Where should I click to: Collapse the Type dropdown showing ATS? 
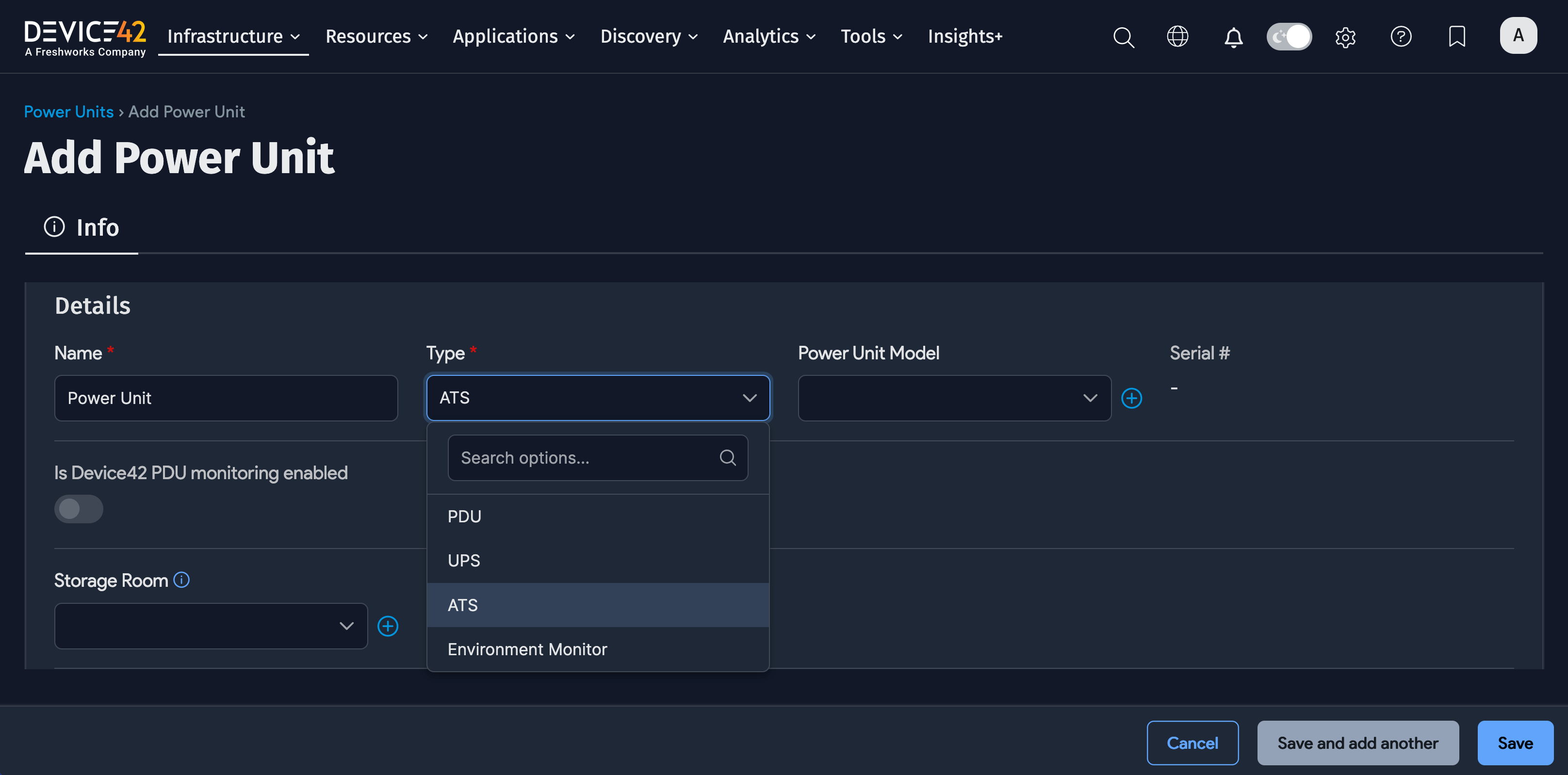point(598,398)
